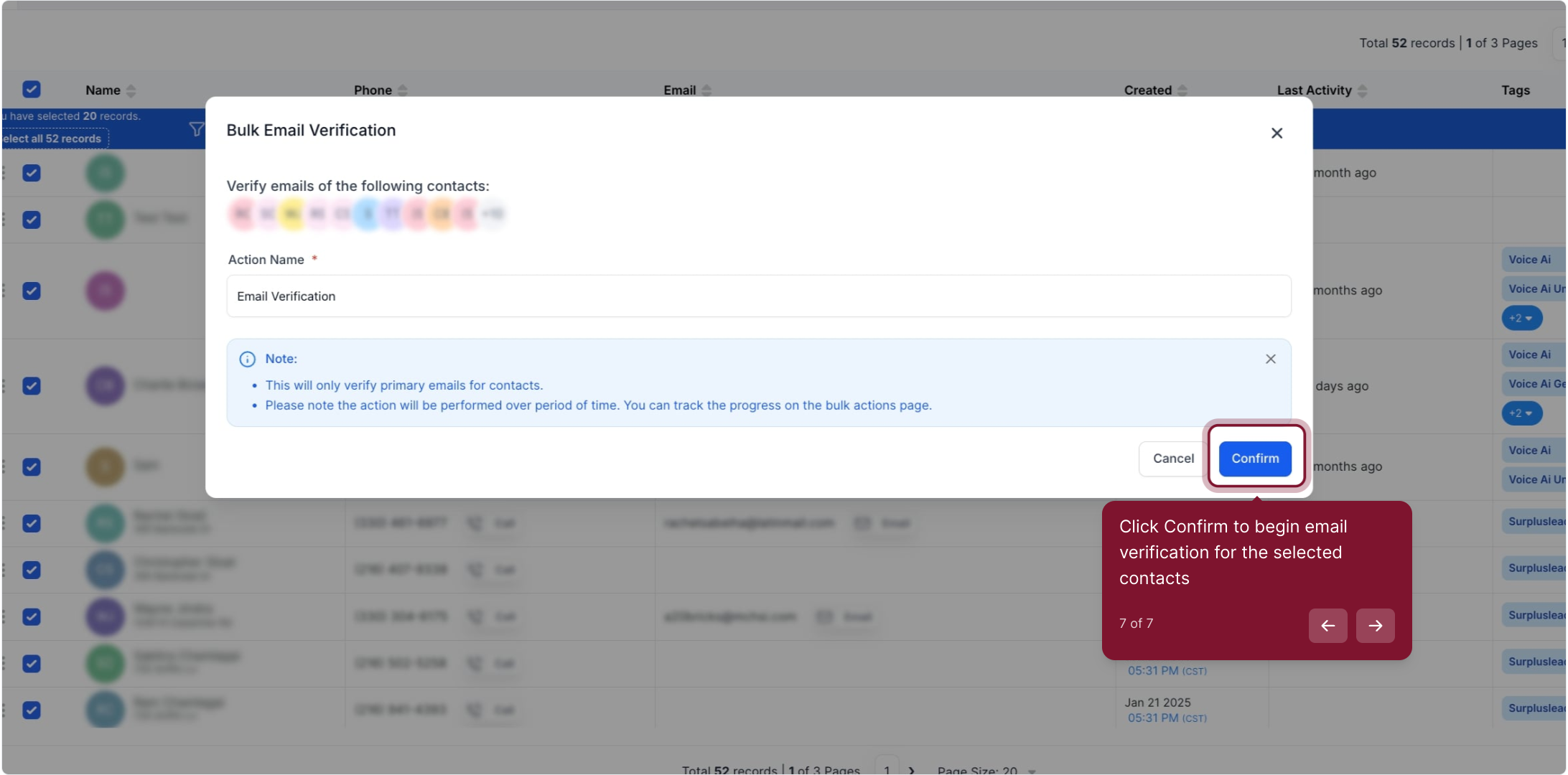Uncheck the first contact row checkbox
This screenshot has width=1568, height=775.
pyautogui.click(x=32, y=173)
